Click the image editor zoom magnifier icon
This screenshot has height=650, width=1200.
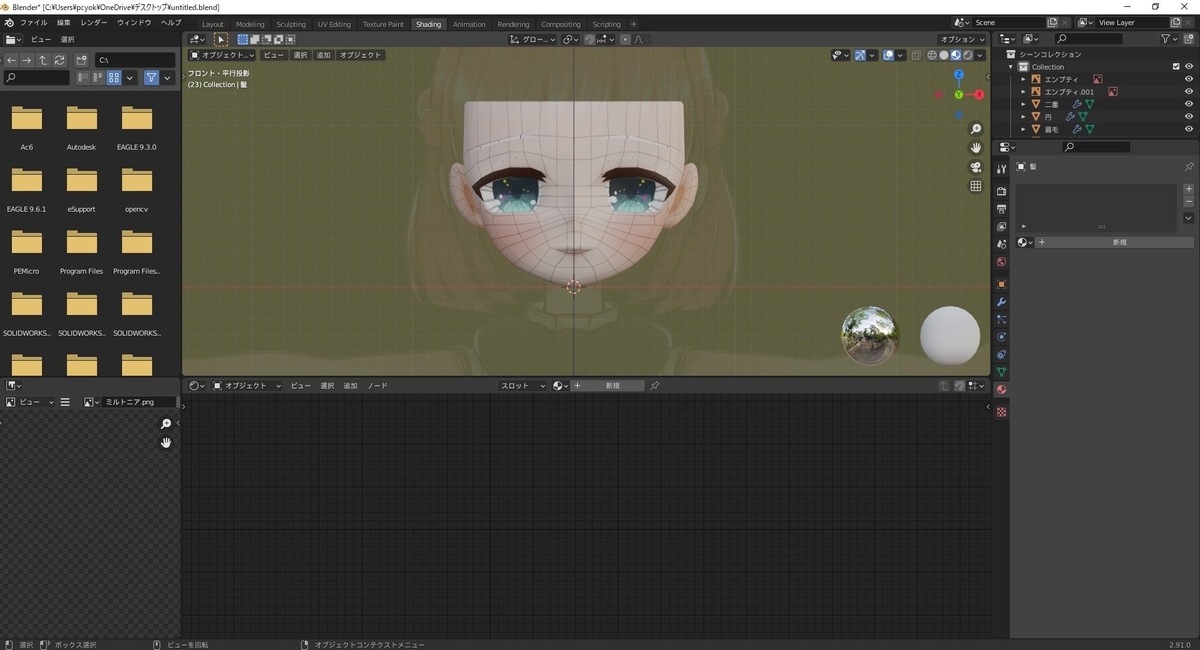click(166, 424)
